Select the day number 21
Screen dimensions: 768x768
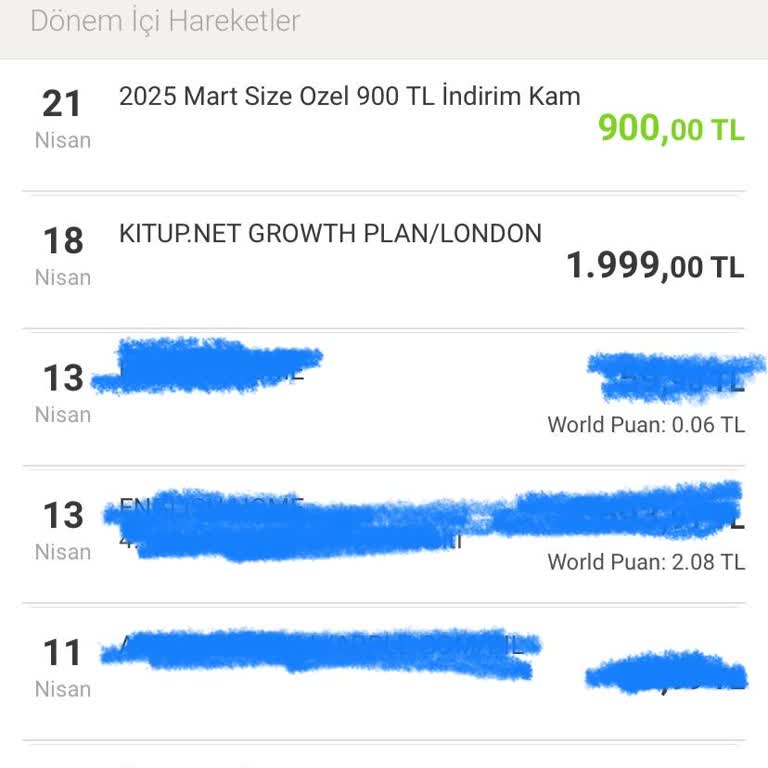(62, 103)
